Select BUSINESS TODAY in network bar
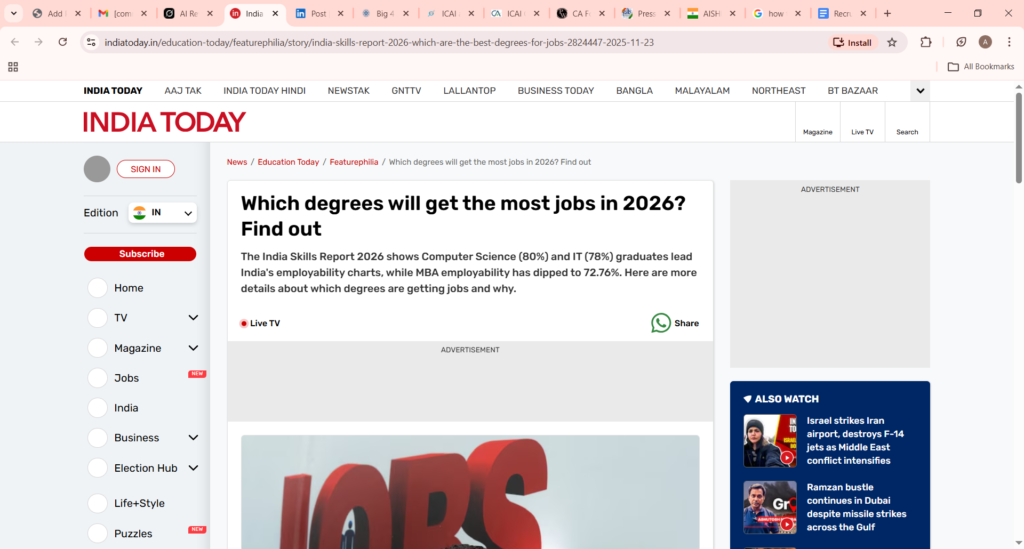1024x549 pixels. coord(555,90)
